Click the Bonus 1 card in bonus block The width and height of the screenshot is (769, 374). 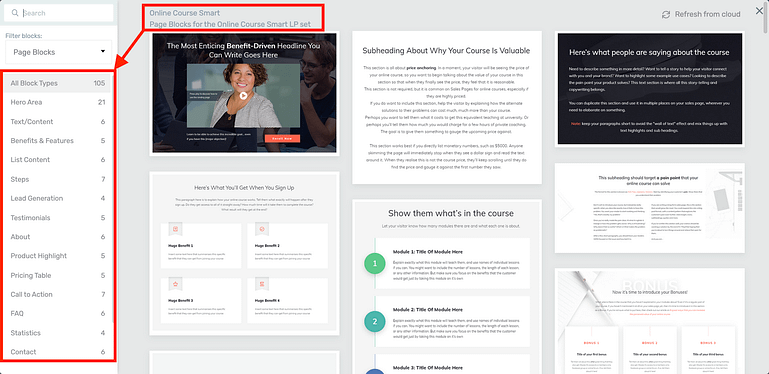(591, 350)
